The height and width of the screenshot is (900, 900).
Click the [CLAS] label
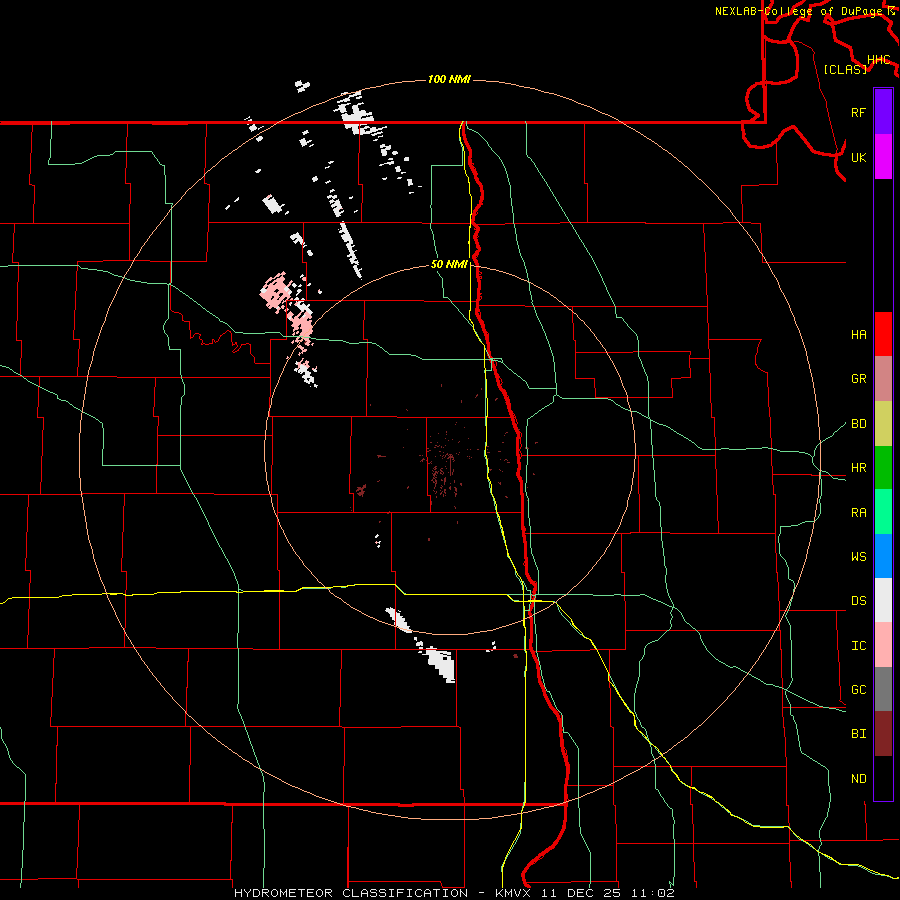tap(844, 69)
